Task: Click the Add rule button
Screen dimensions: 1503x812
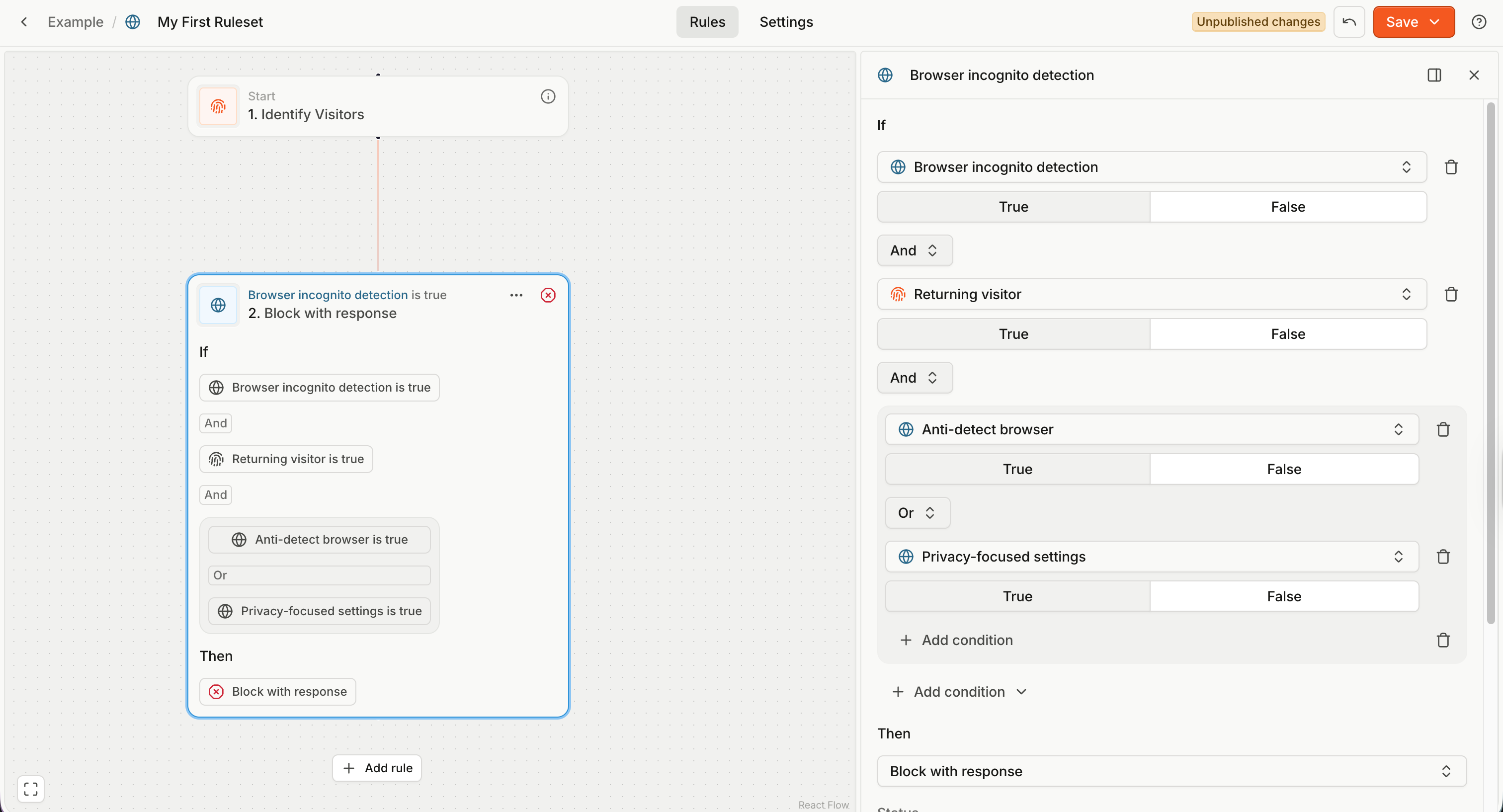Action: click(377, 768)
